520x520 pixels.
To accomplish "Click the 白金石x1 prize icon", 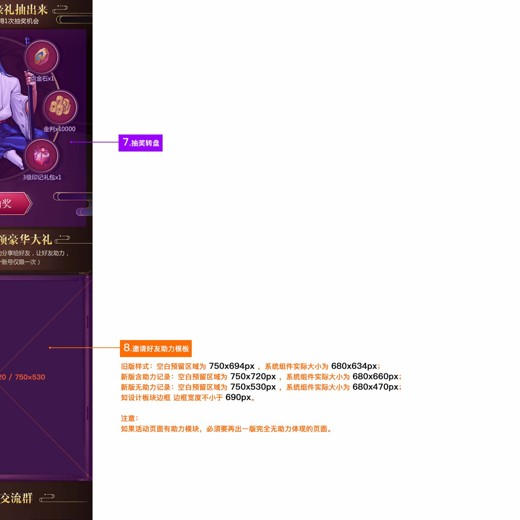I will (x=42, y=57).
